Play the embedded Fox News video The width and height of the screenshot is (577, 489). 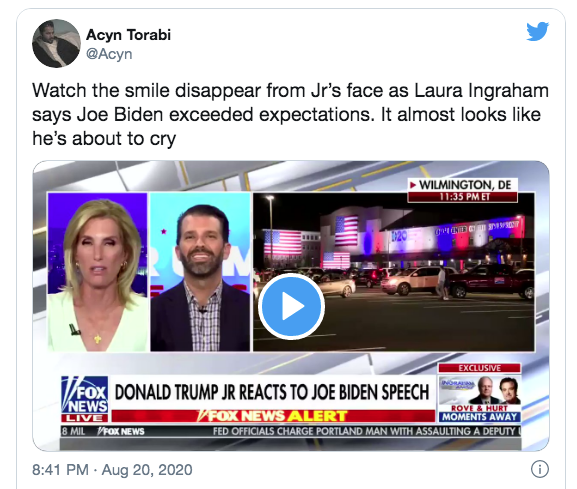tap(291, 306)
